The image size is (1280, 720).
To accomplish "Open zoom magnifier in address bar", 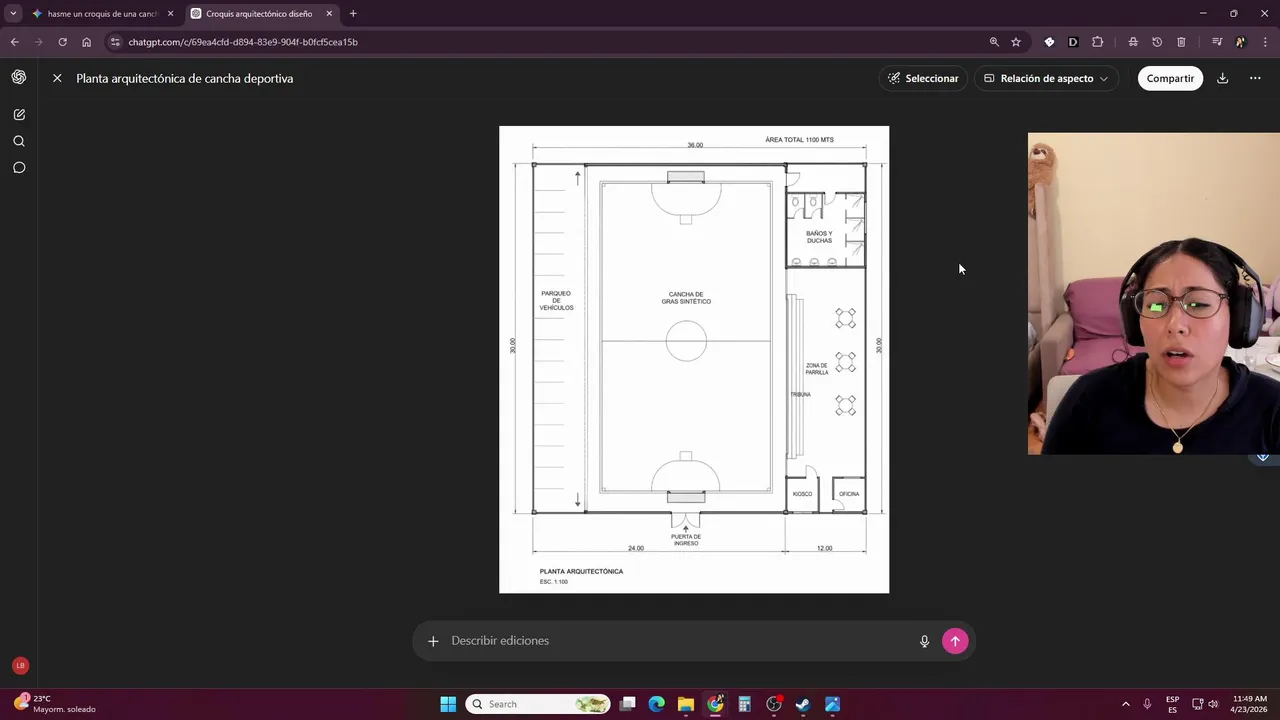I will 994,42.
